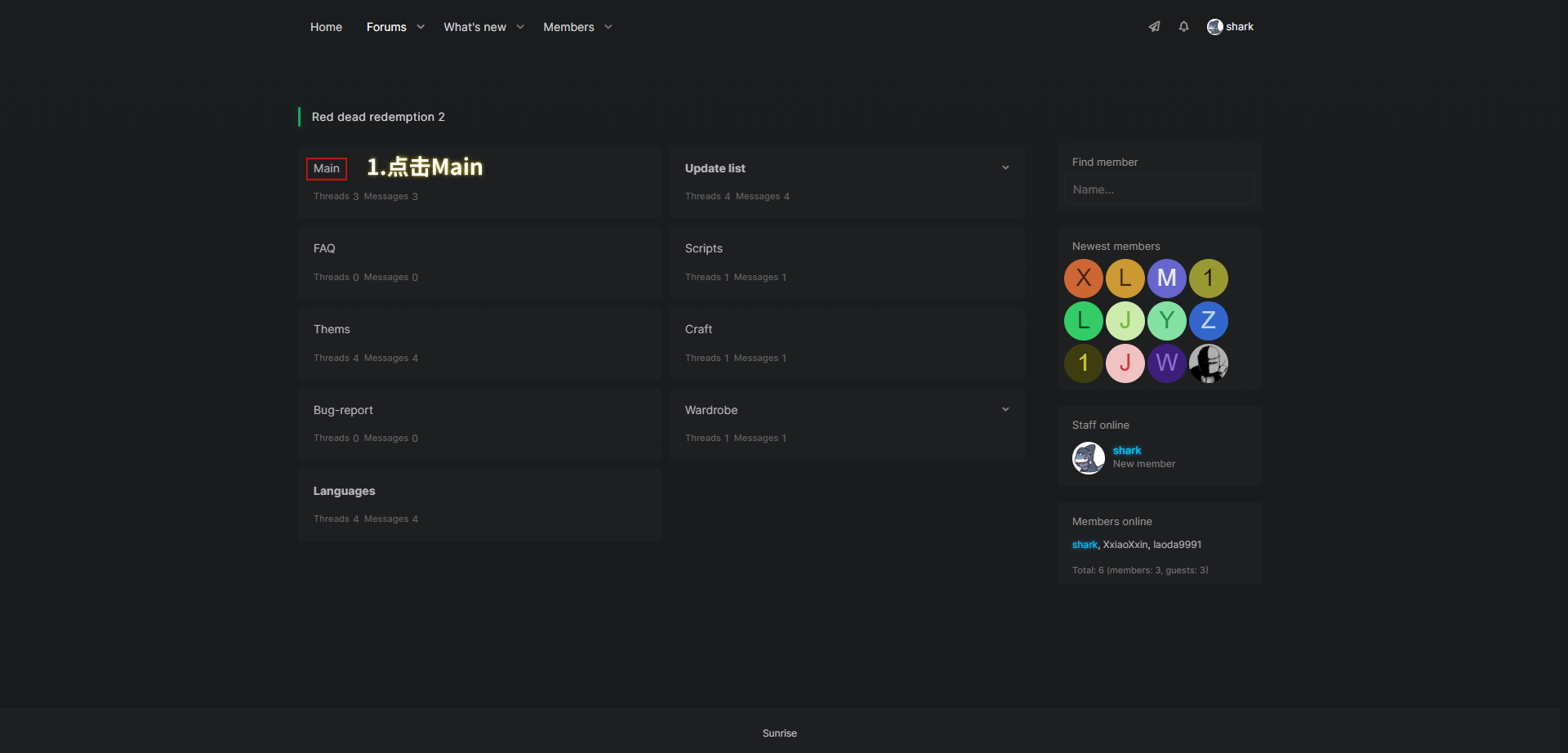Expand the Members menu dropdown arrow
The width and height of the screenshot is (1568, 753).
[x=608, y=27]
